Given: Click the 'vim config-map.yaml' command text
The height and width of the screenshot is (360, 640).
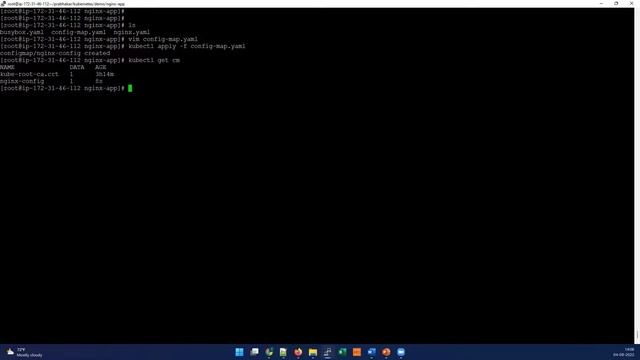Looking at the screenshot, I should click(x=163, y=39).
